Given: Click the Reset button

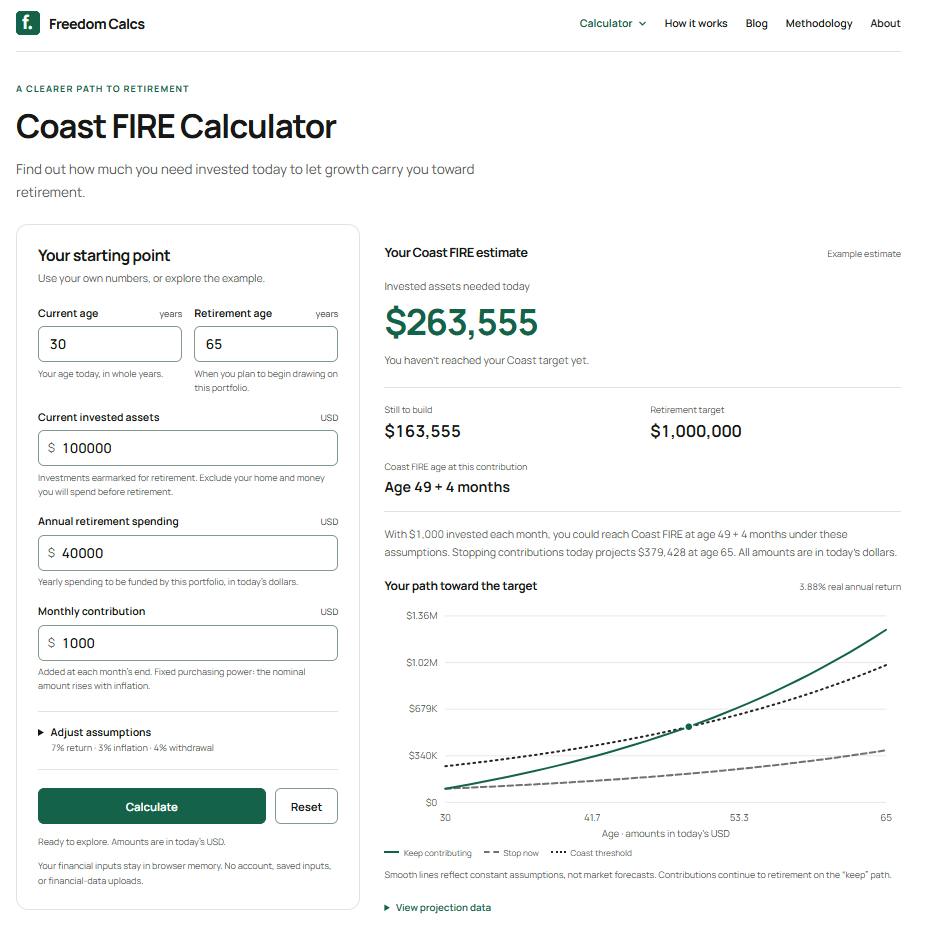Looking at the screenshot, I should point(306,806).
